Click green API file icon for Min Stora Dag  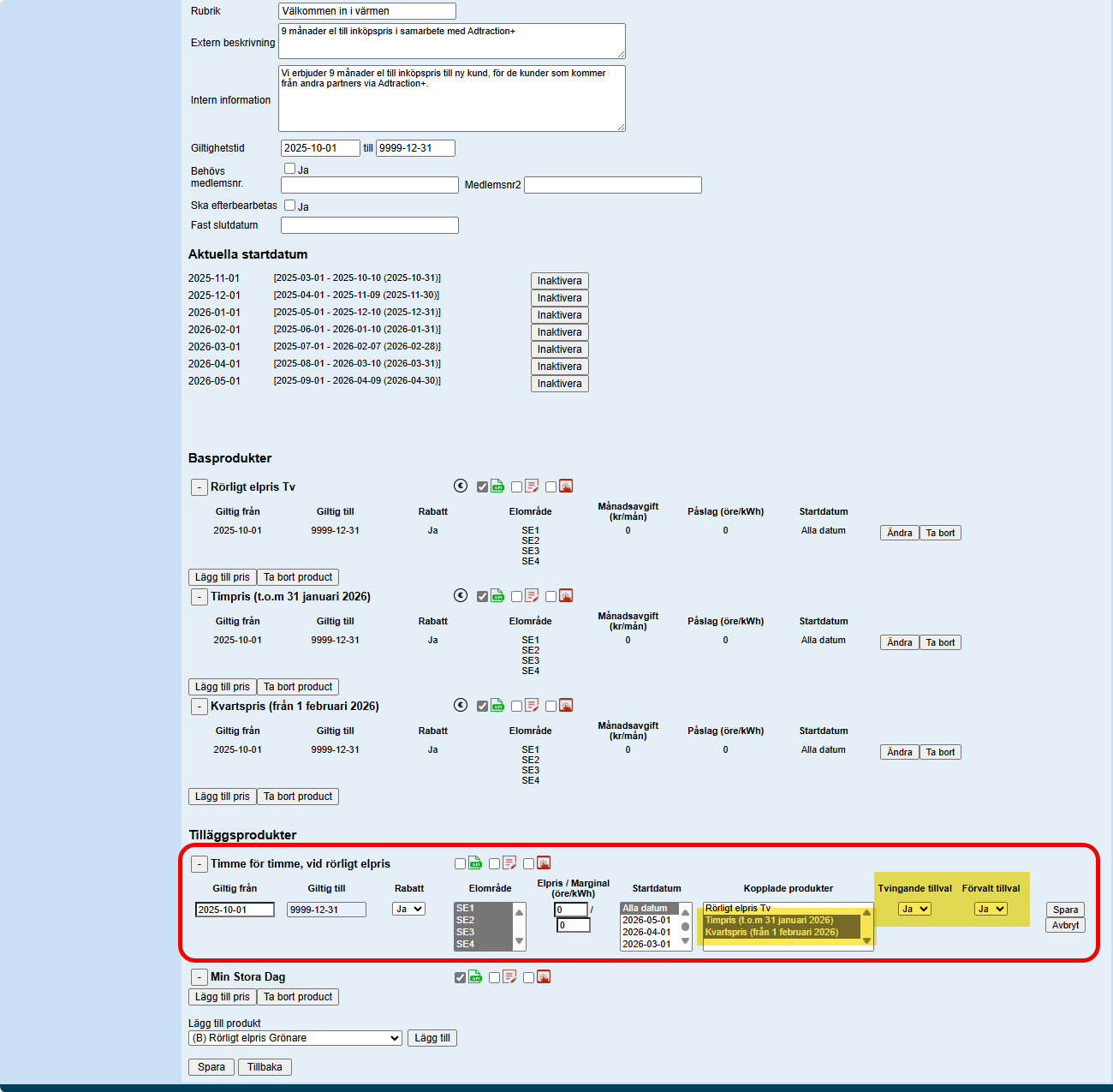475,977
